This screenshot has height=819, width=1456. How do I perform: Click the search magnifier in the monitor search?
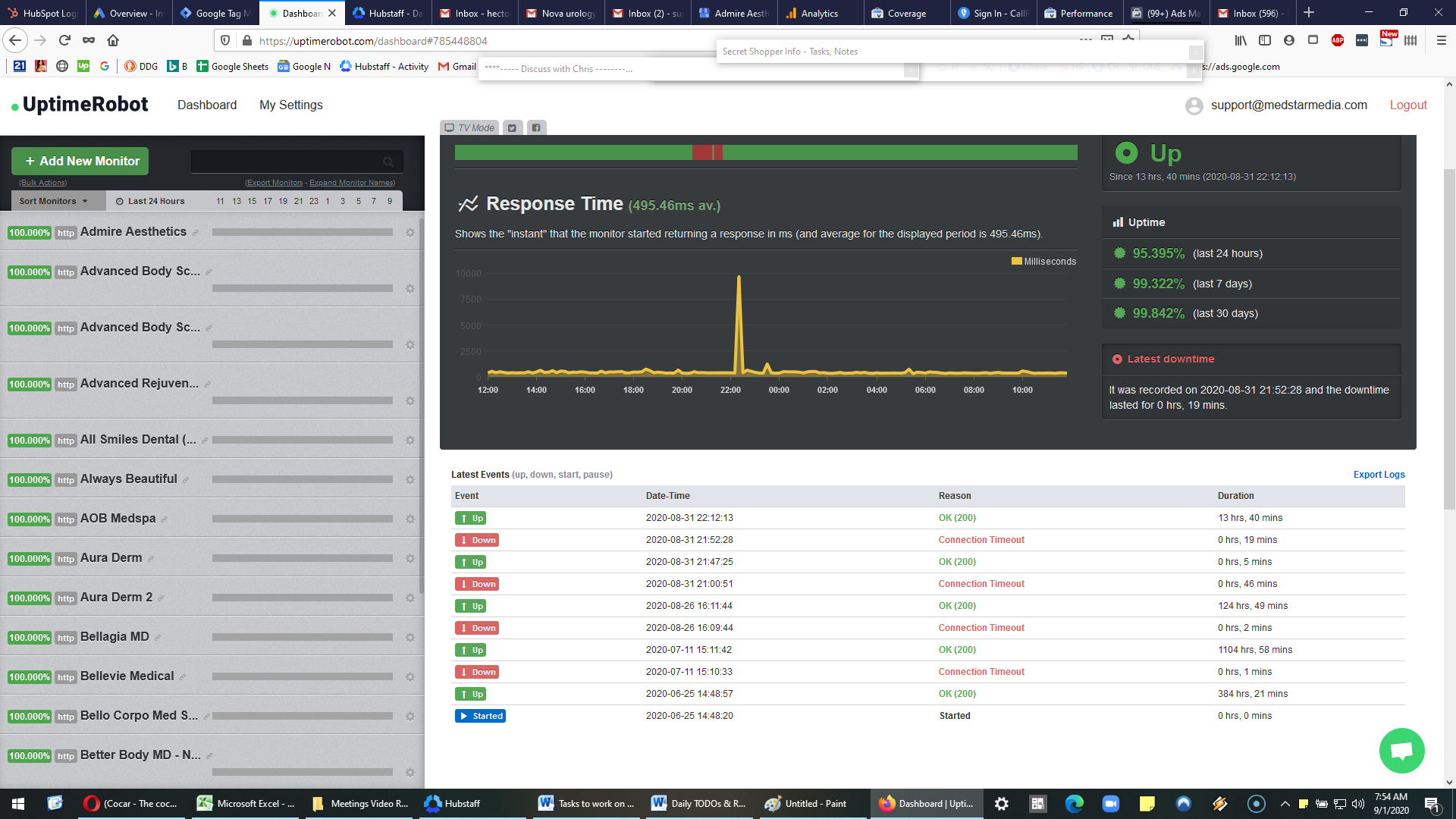(388, 162)
